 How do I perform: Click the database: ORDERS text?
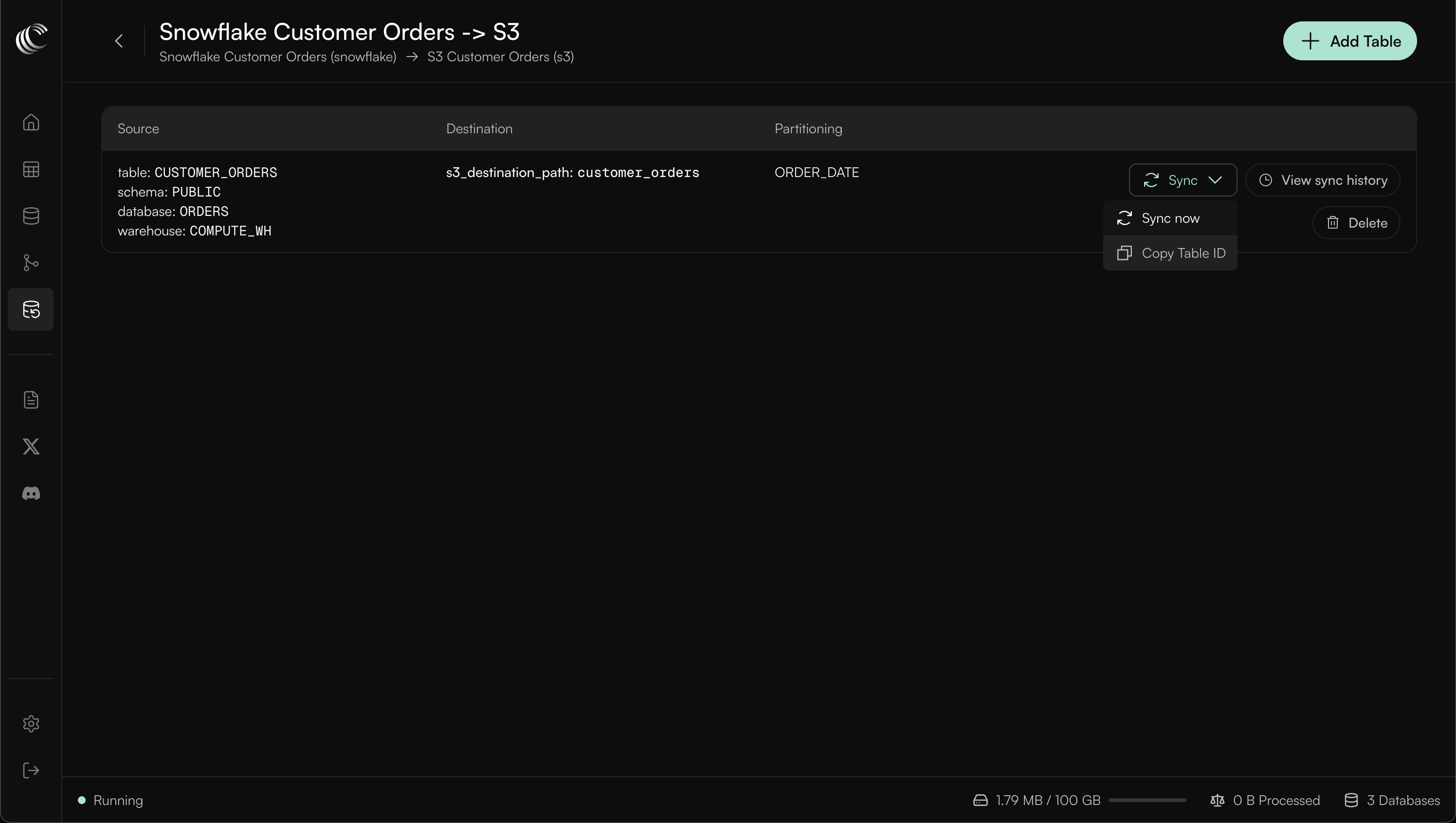coord(173,212)
